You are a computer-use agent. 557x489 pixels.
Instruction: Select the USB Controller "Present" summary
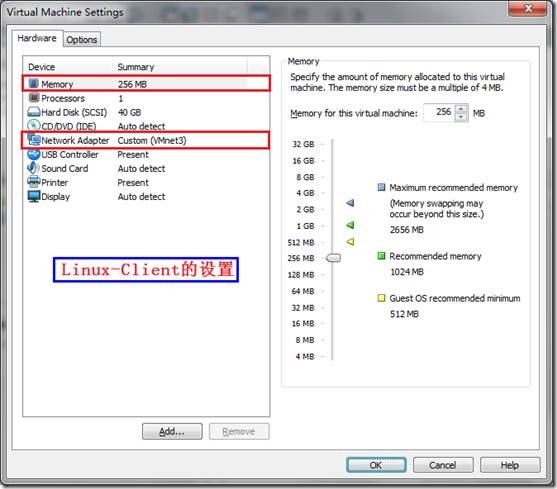133,154
